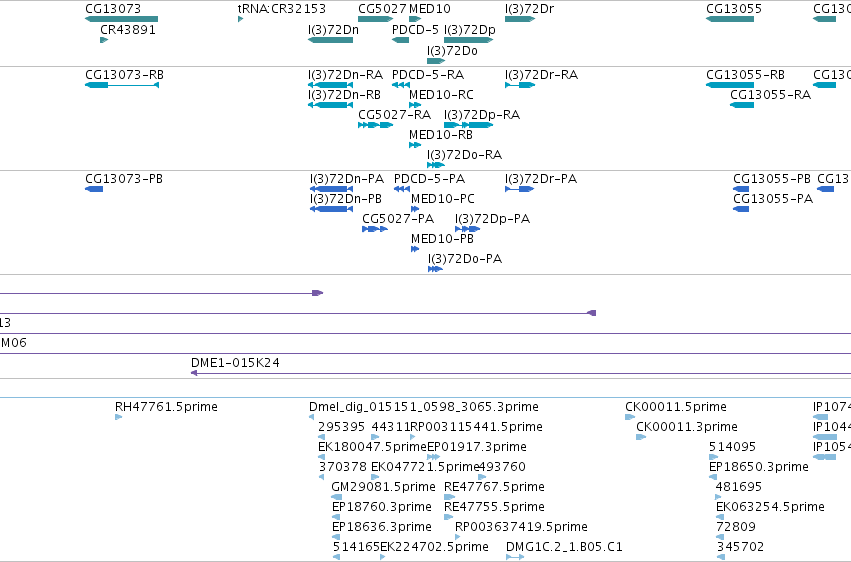Click protein CG5027-PA

pos(375,229)
